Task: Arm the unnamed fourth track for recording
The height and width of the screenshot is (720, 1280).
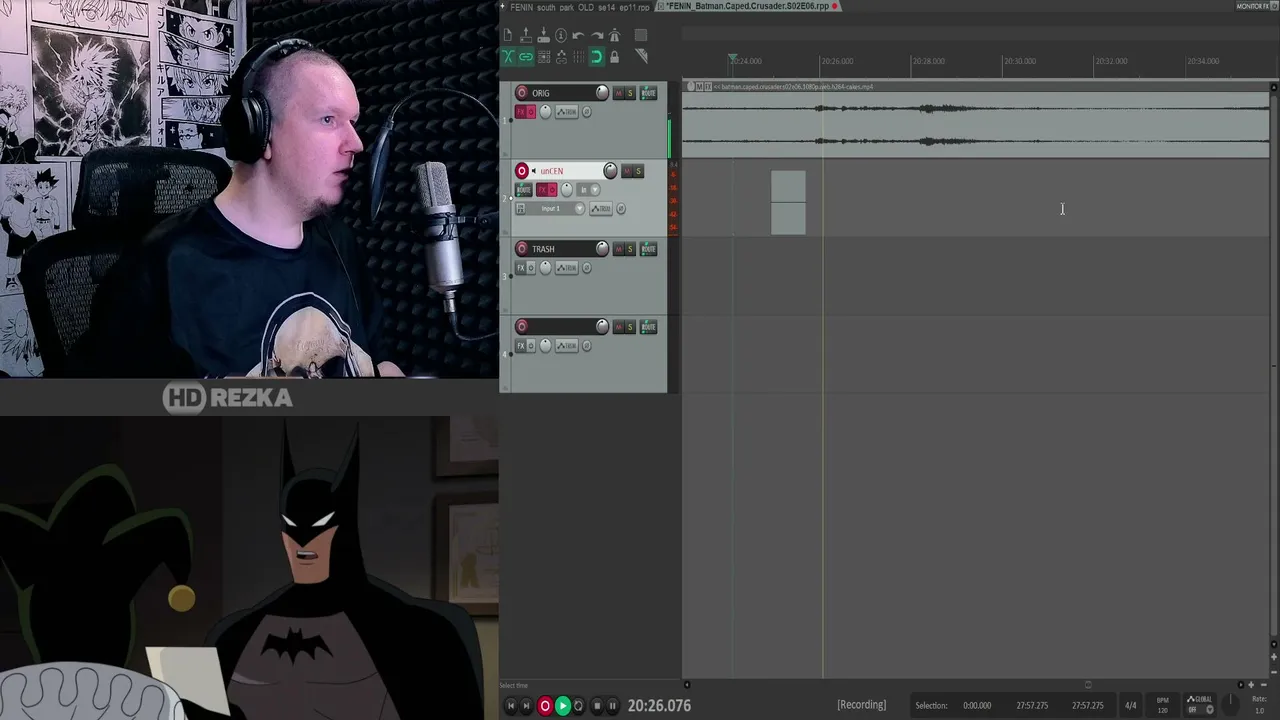Action: tap(522, 327)
